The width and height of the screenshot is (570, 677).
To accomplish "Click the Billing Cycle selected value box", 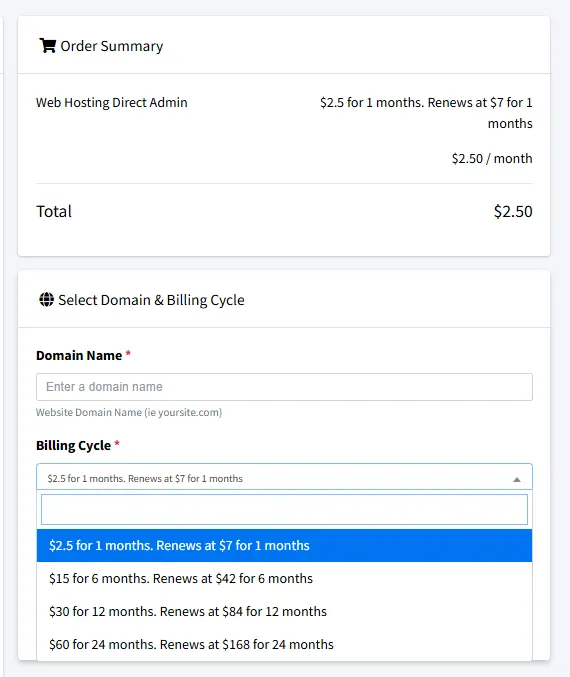I will point(284,477).
